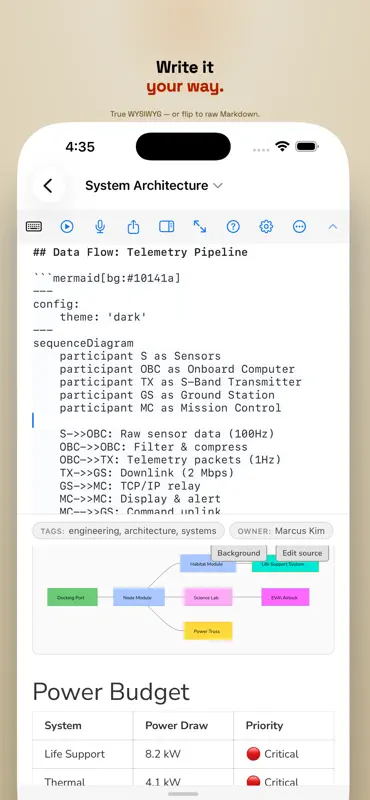
Task: Click 'participant S as Sensors' line
Action: [140, 356]
